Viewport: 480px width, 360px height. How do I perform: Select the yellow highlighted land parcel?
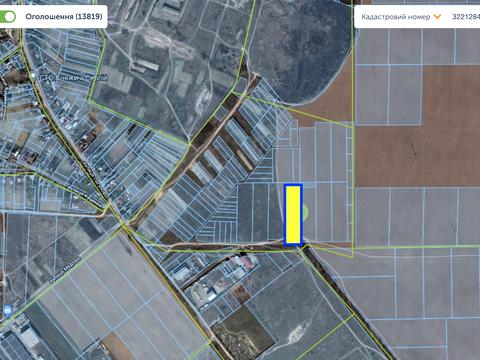point(293,215)
